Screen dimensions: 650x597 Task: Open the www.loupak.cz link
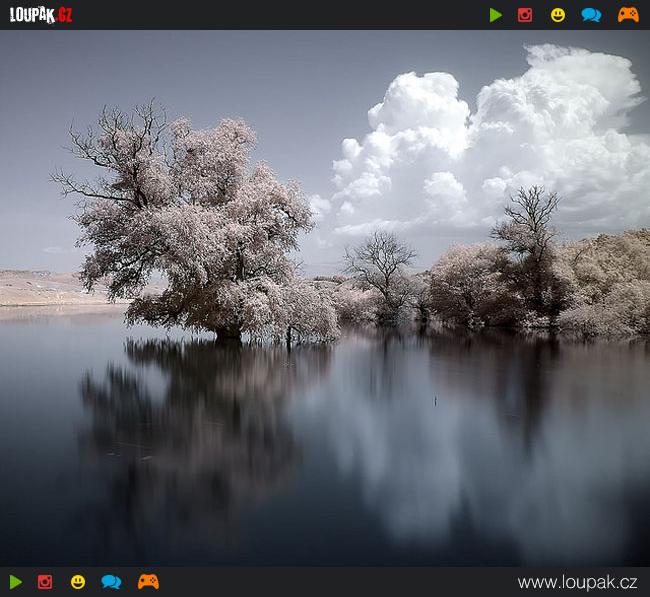coord(577,582)
